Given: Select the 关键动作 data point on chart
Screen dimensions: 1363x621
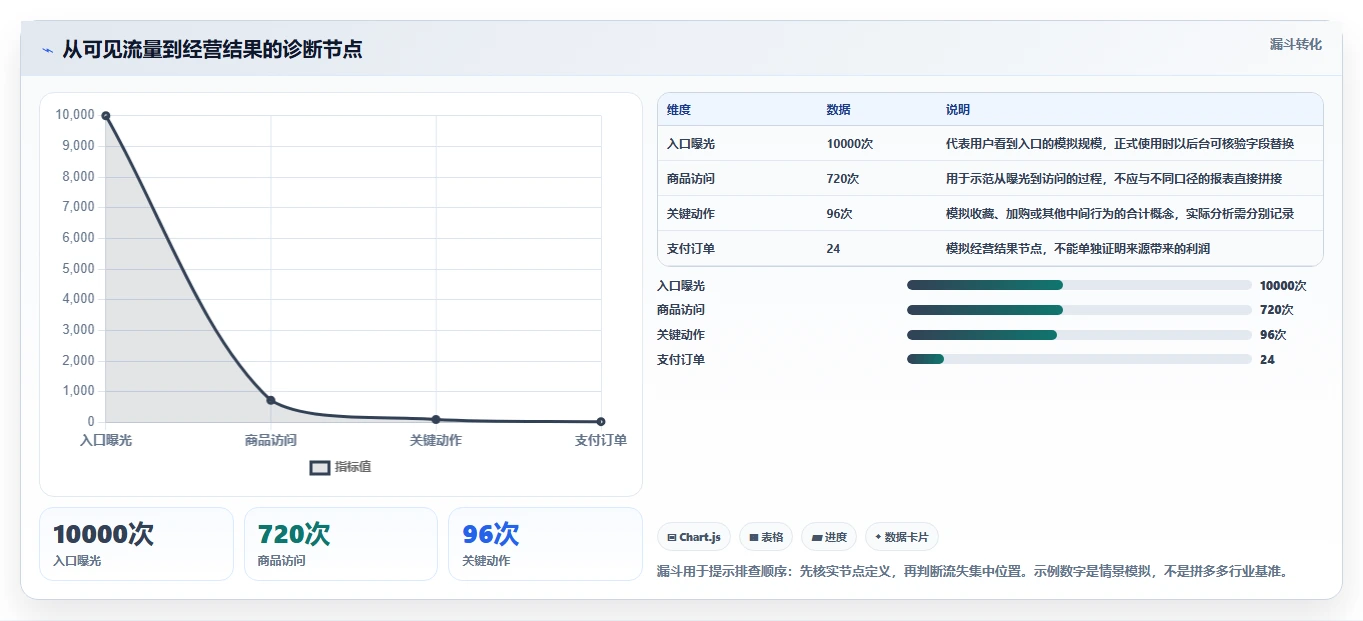Looking at the screenshot, I should (436, 419).
